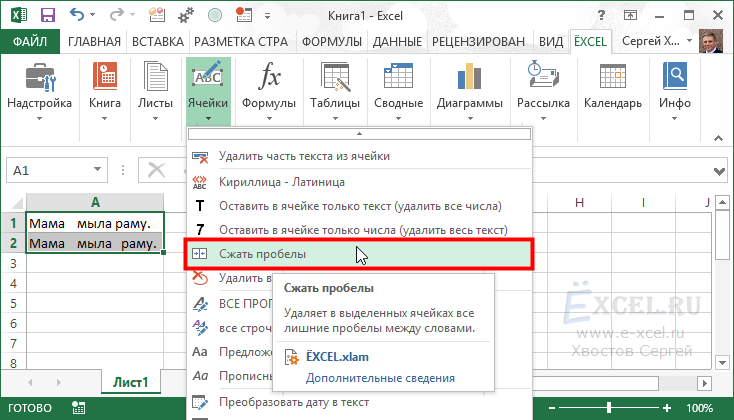
Task: Open the Undo history dropdown arrow
Action: [x=92, y=15]
